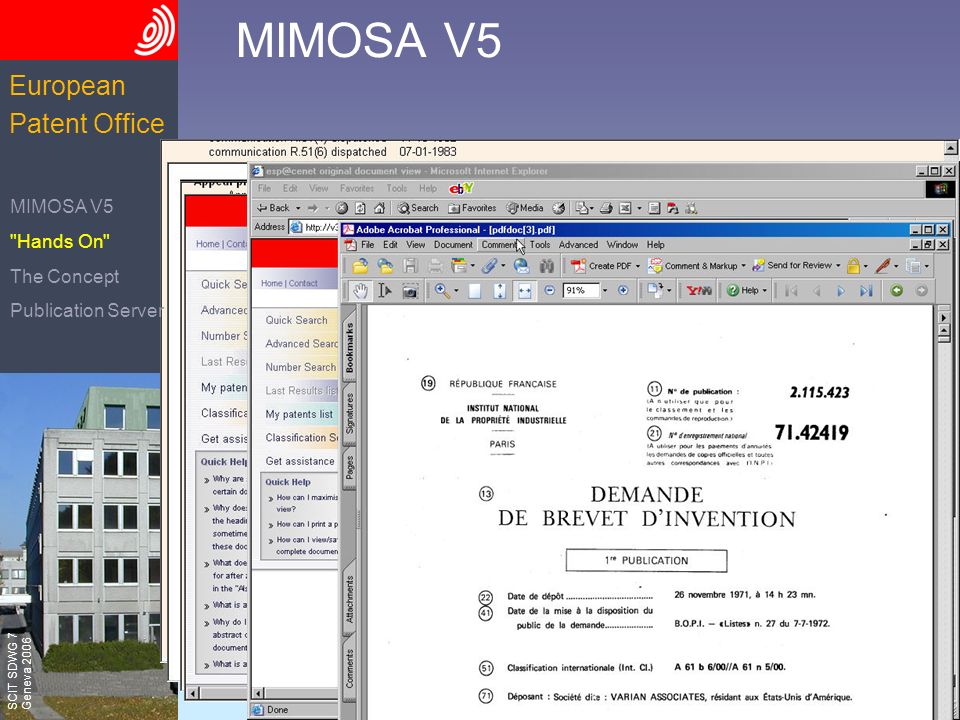Click the Internet Explorer Print icon
Screen dimensions: 960x720
[x=606, y=208]
